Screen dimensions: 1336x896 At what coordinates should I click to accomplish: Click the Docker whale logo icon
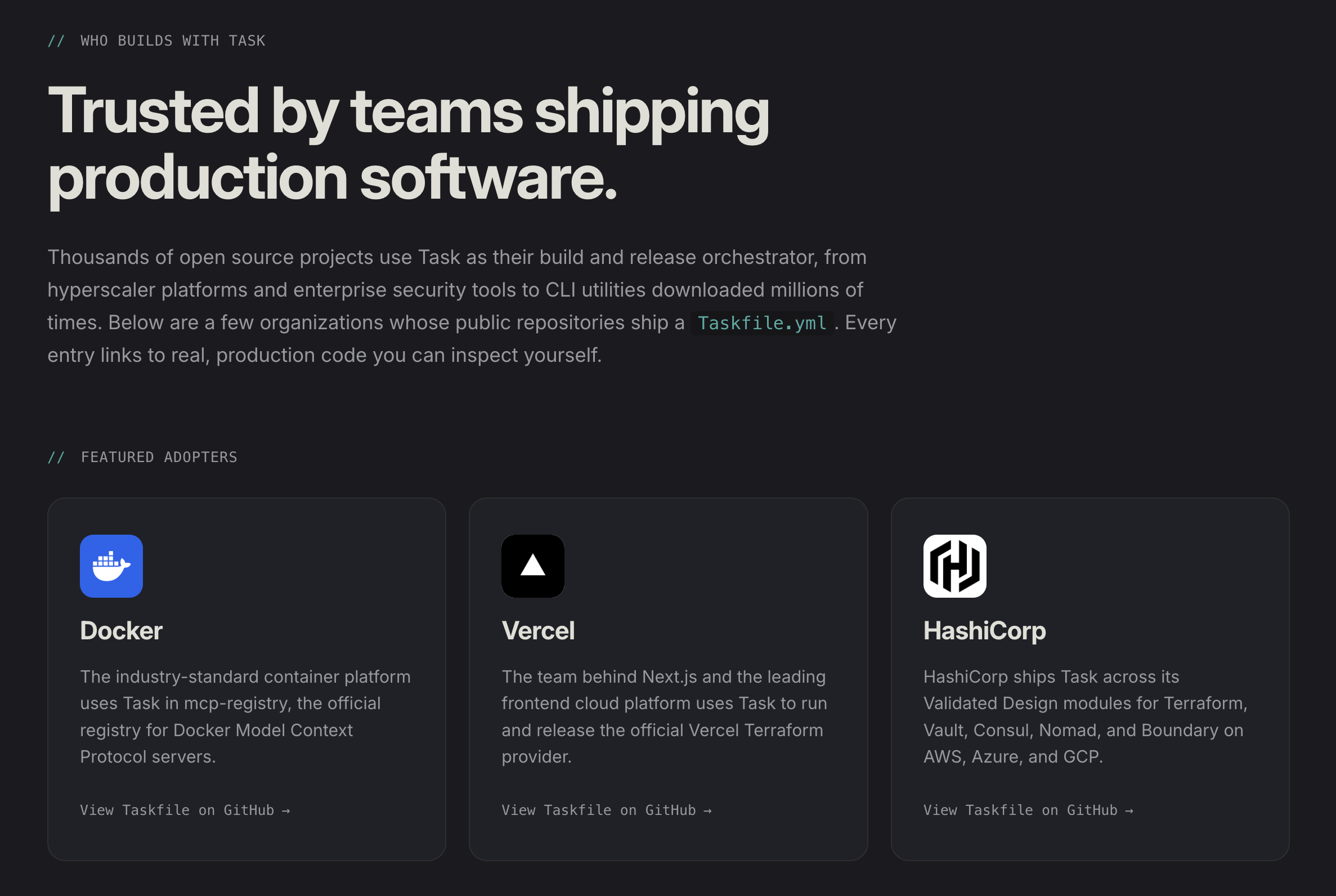111,566
